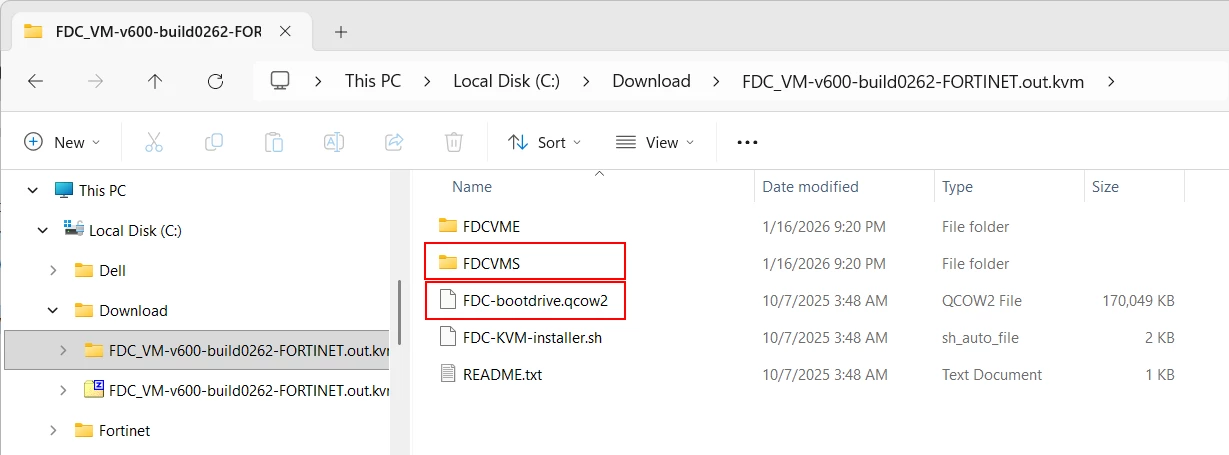This screenshot has width=1229, height=455.
Task: Sort files by Date modified column
Action: pyautogui.click(x=810, y=186)
